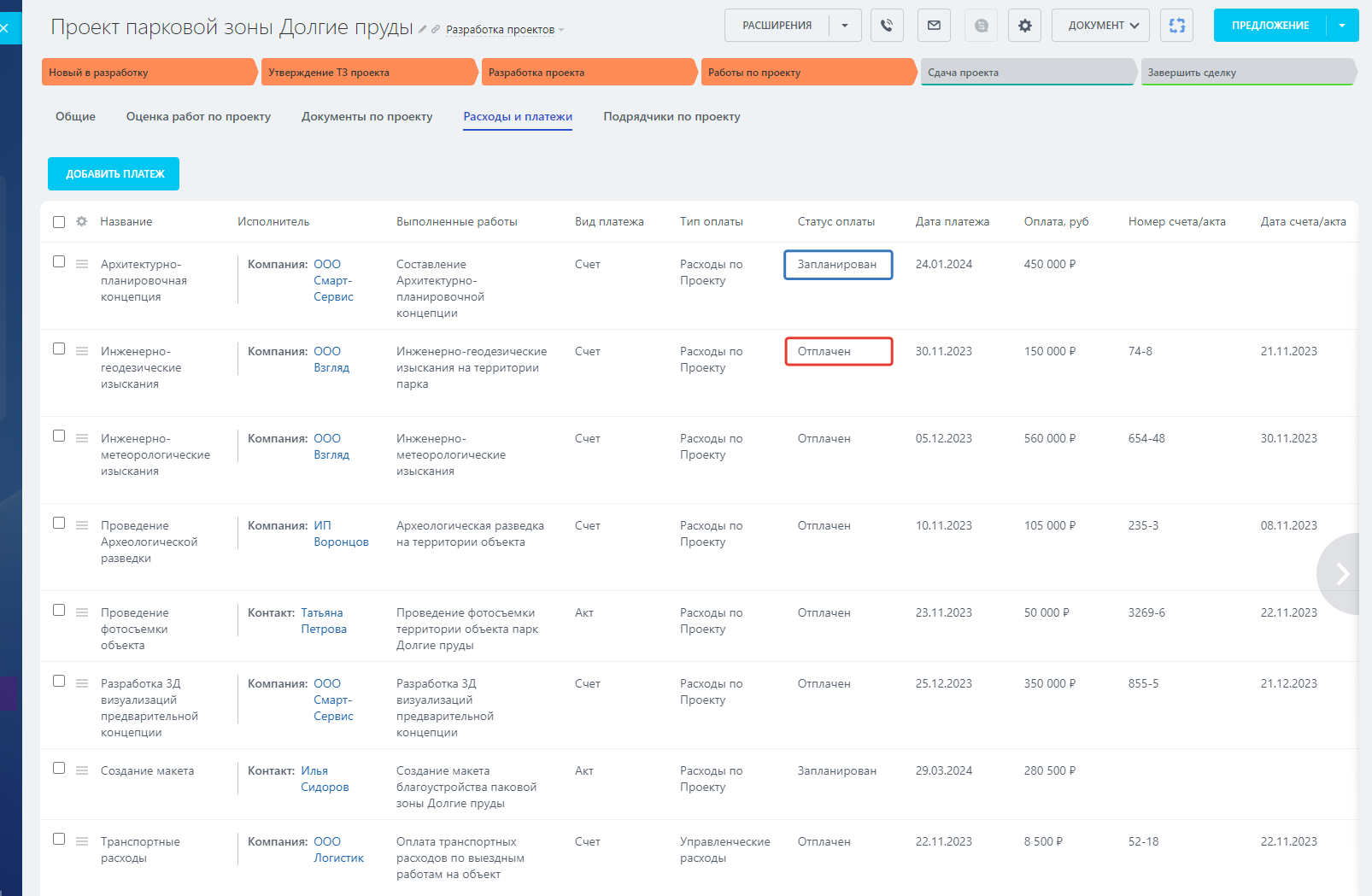Toggle the select-all checkbox in table header
The height and width of the screenshot is (896, 1372).
pyautogui.click(x=59, y=222)
